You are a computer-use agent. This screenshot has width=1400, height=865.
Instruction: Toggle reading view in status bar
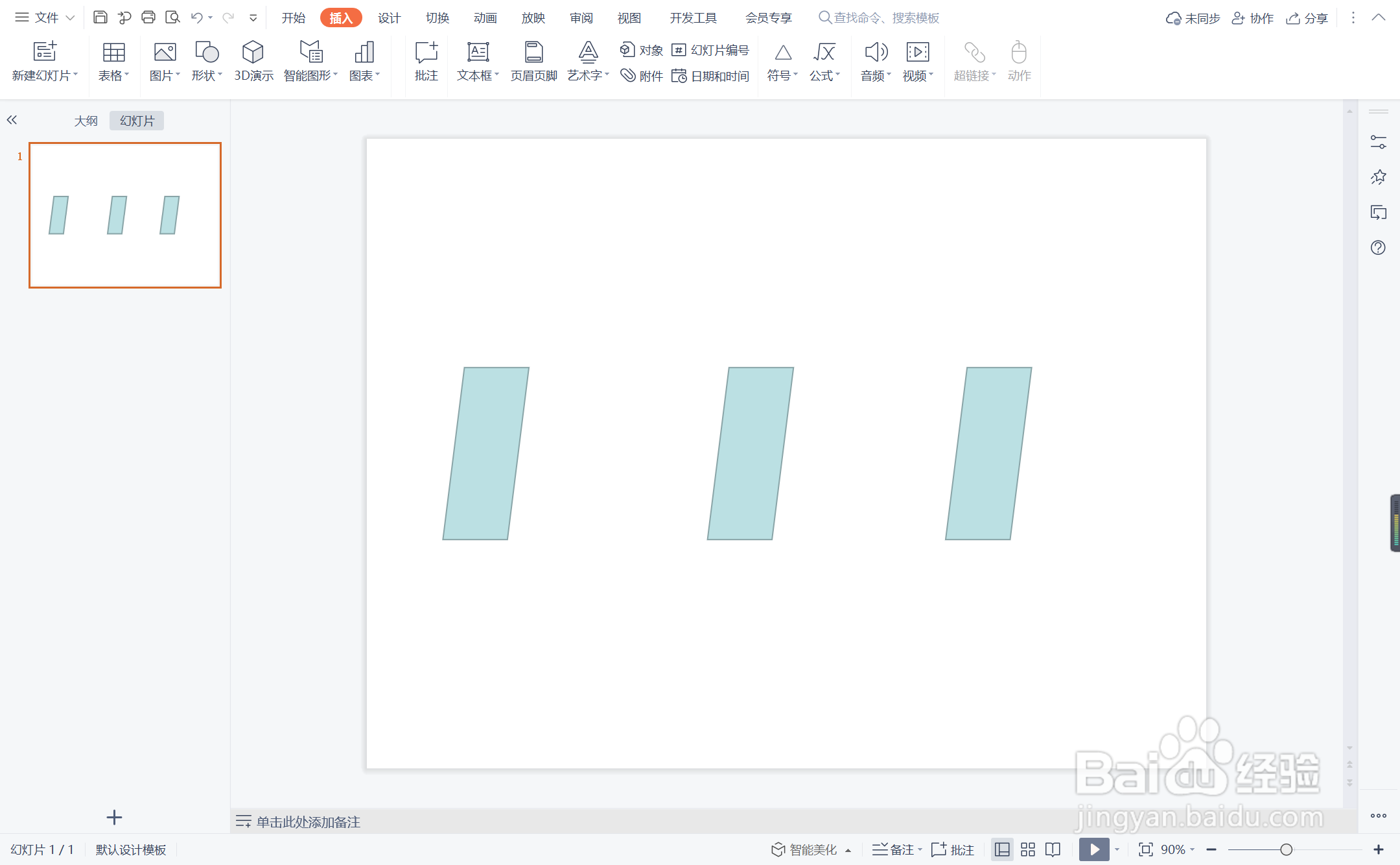pyautogui.click(x=1053, y=849)
